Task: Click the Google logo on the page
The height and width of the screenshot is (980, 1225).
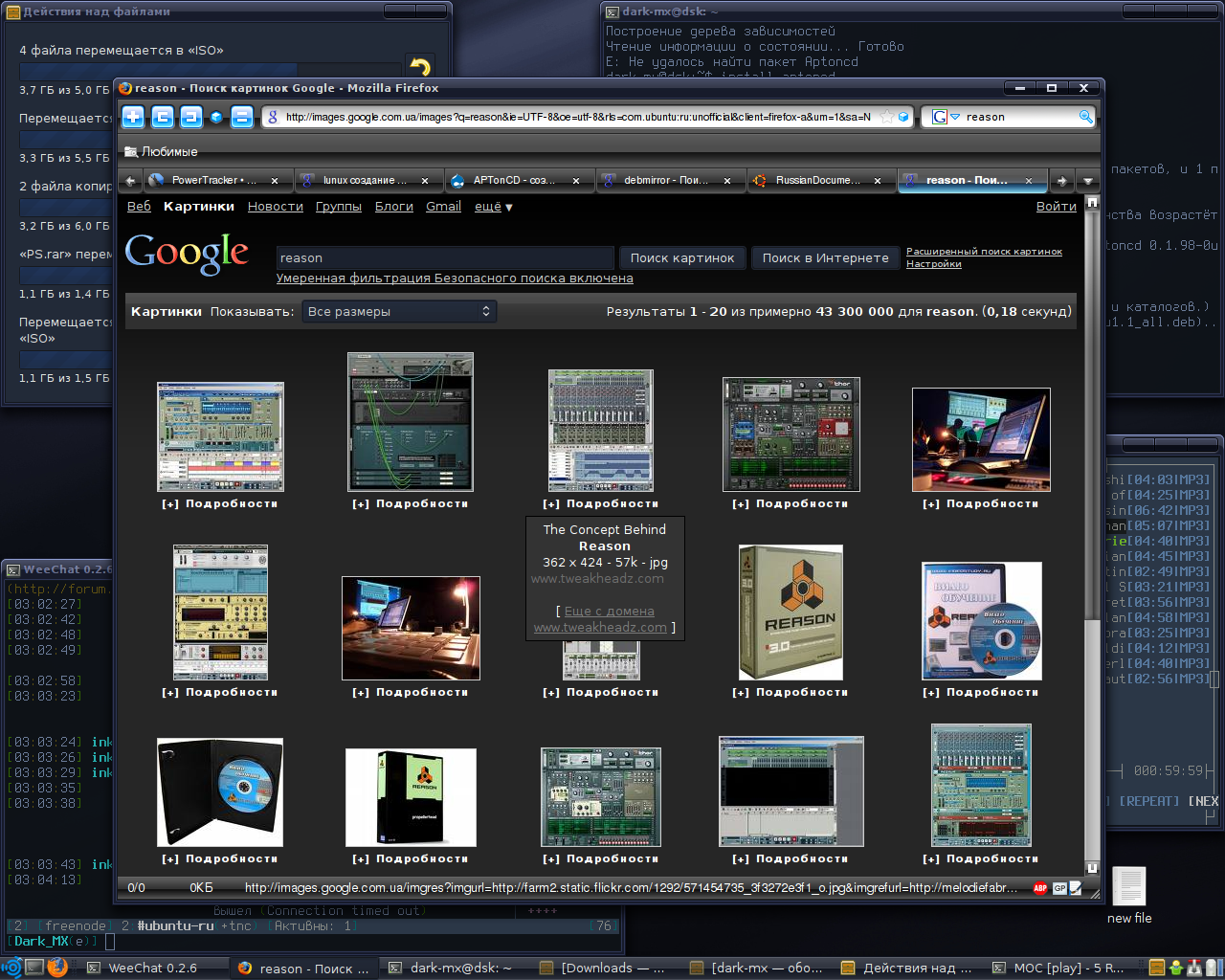Action: pyautogui.click(x=187, y=254)
